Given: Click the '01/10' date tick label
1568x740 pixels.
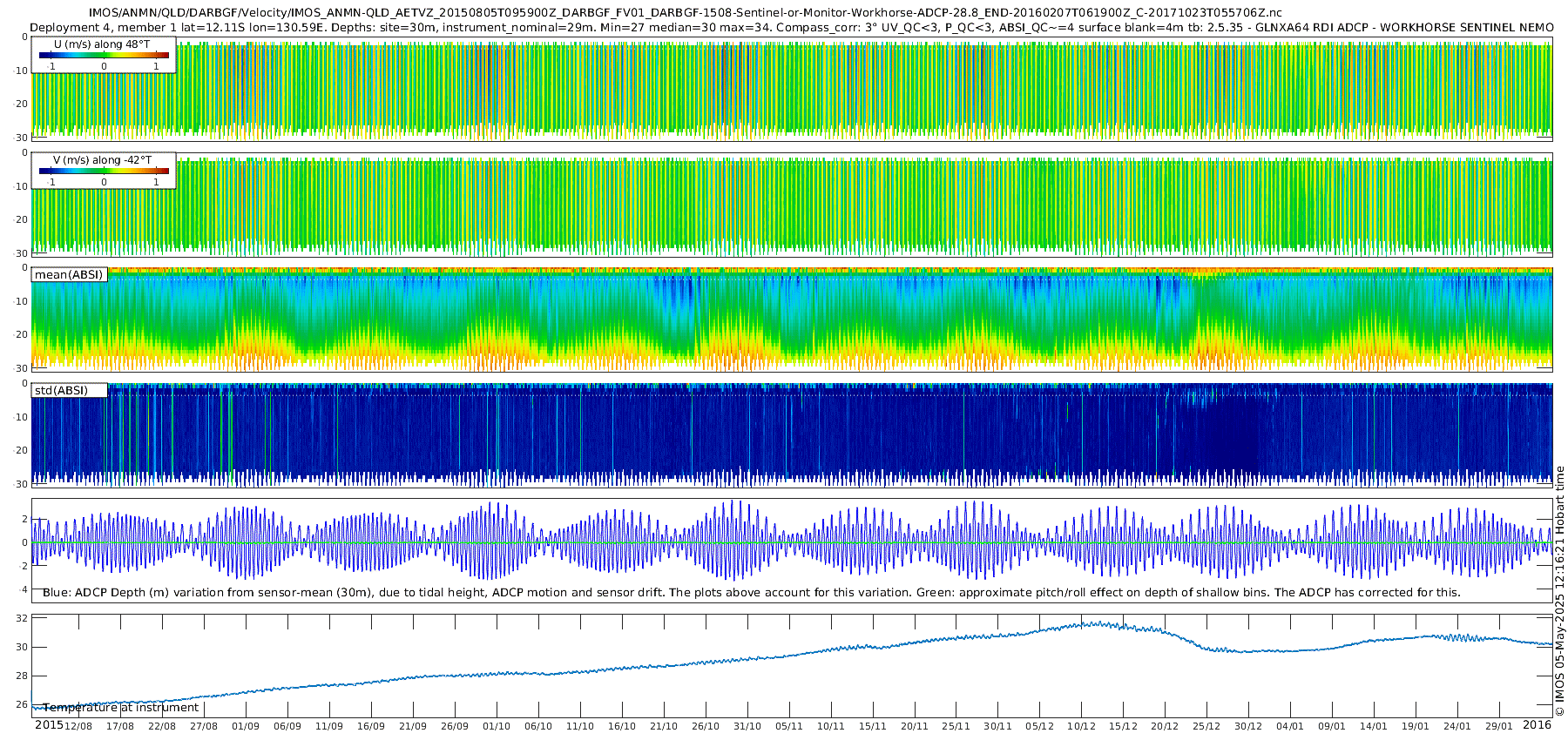Looking at the screenshot, I should 497,726.
